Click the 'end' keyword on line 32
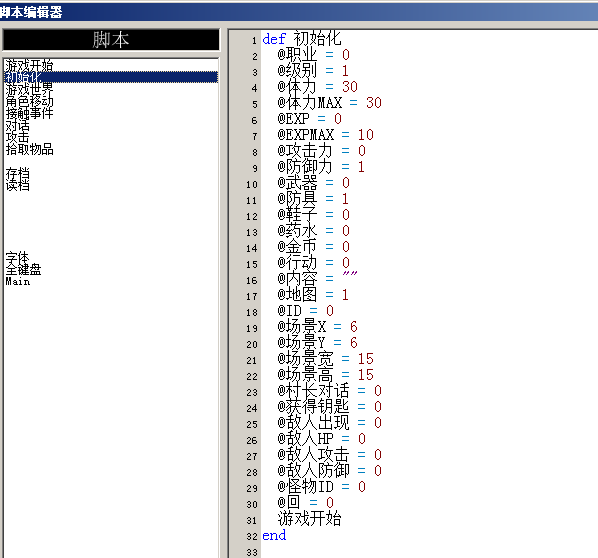The height and width of the screenshot is (558, 598). [274, 535]
